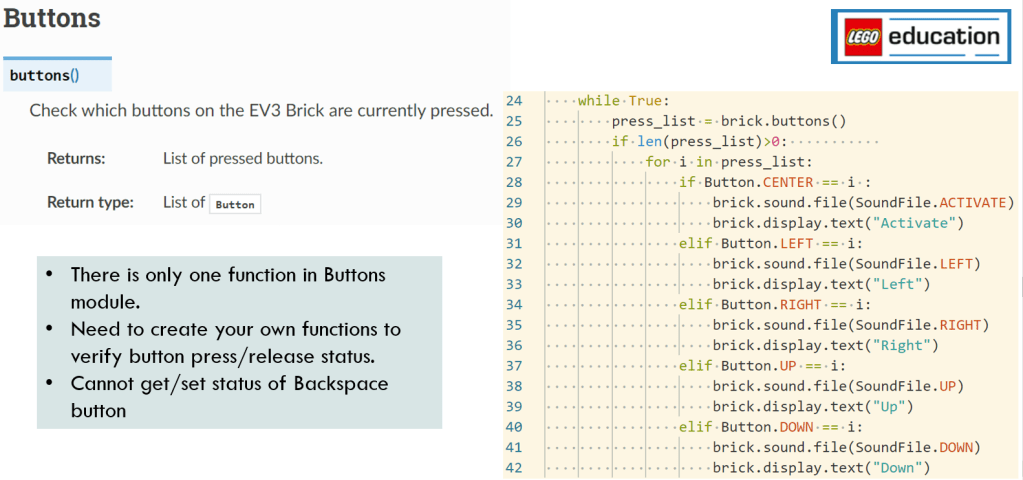Screen dimensions: 1023x480
Task: Place cursor on the while True line
Action: [623, 101]
